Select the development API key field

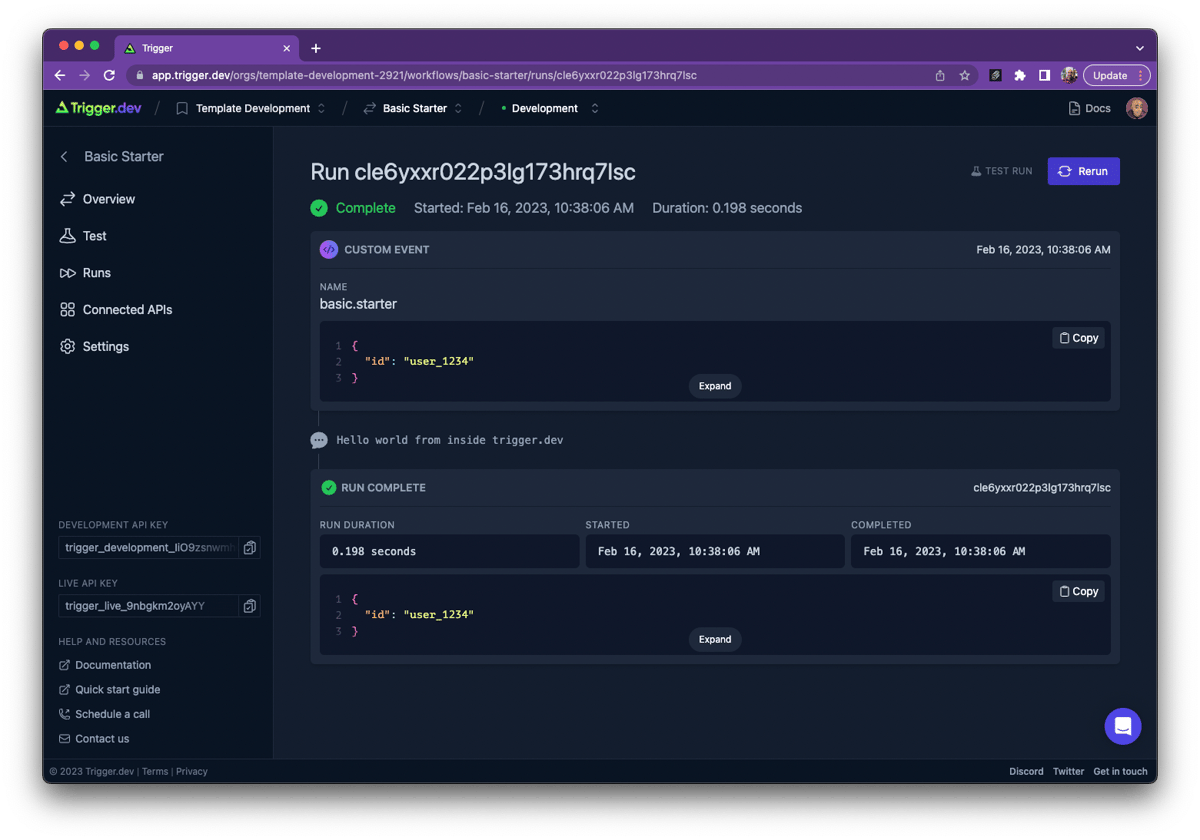click(149, 548)
